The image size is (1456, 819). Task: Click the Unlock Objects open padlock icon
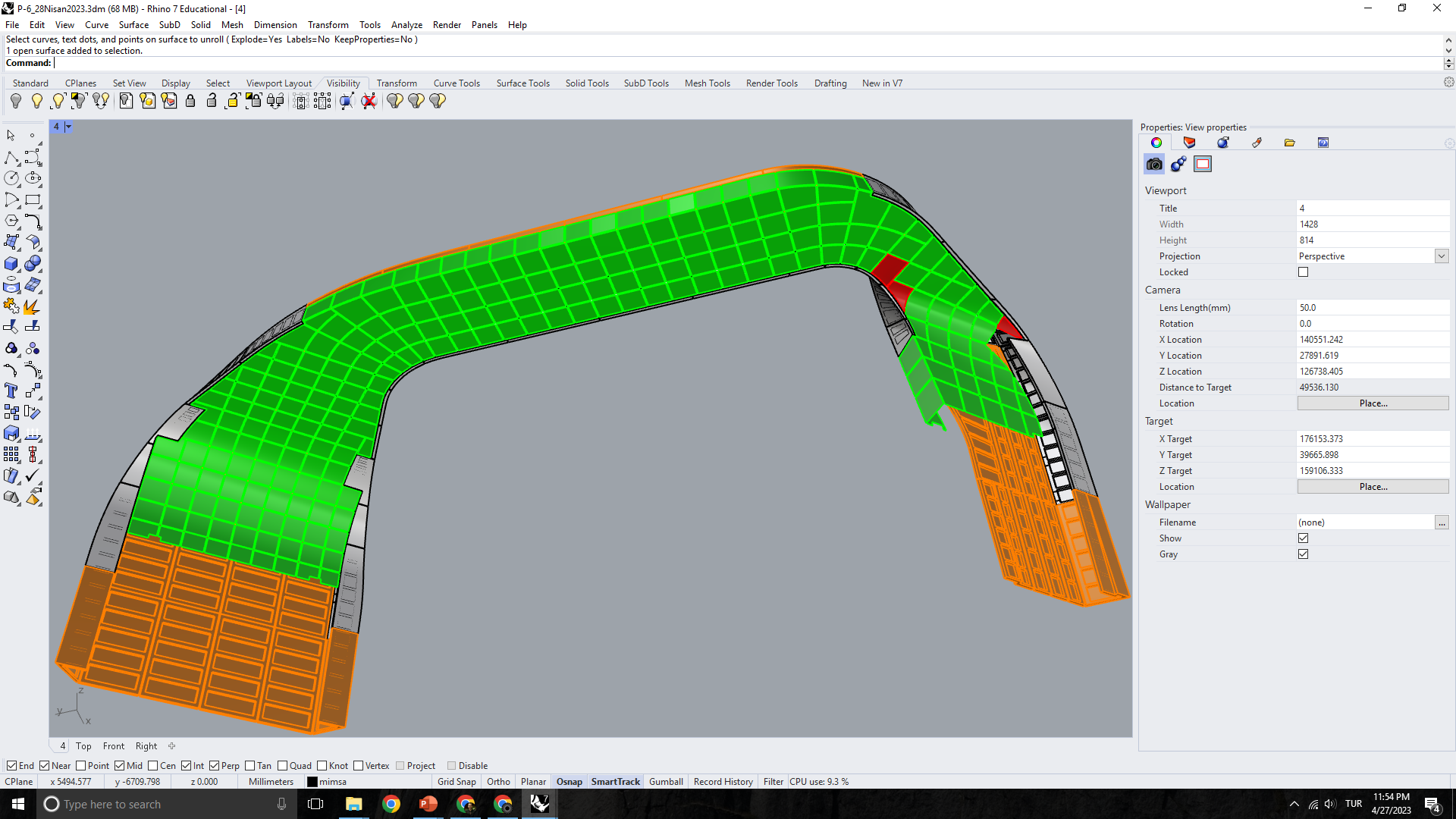tap(212, 101)
